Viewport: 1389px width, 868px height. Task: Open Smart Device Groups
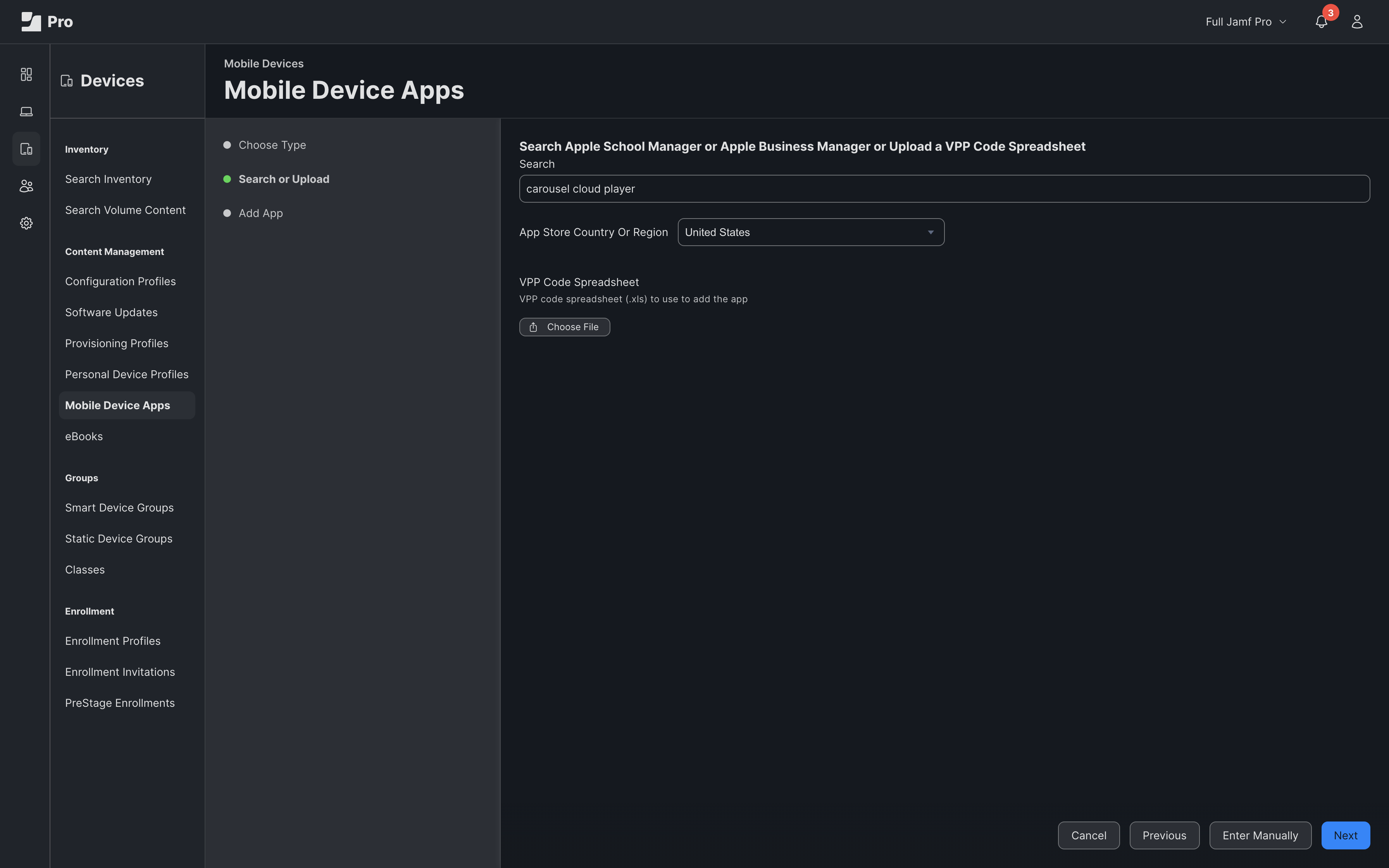[119, 508]
